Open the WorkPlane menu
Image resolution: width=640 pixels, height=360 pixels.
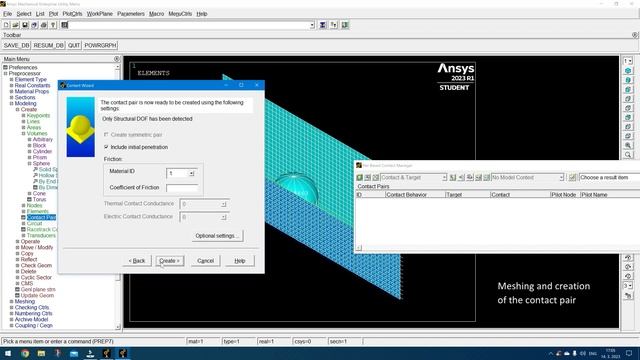[100, 14]
